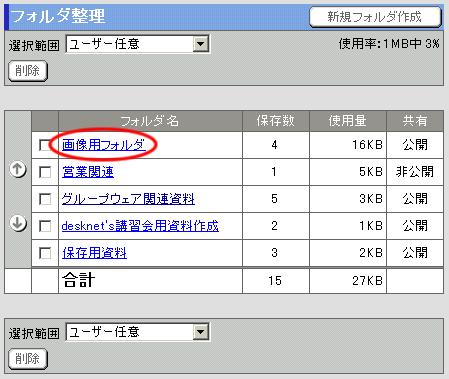The image size is (449, 379).
Task: Check the 画像用フォルダ checkbox
Action: click(45, 145)
